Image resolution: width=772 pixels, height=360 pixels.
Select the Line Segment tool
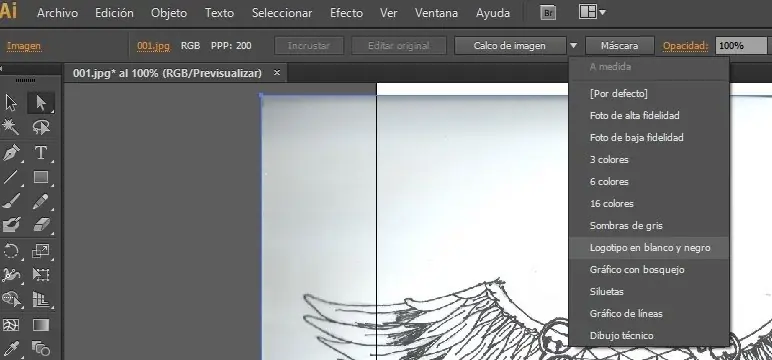click(x=11, y=176)
